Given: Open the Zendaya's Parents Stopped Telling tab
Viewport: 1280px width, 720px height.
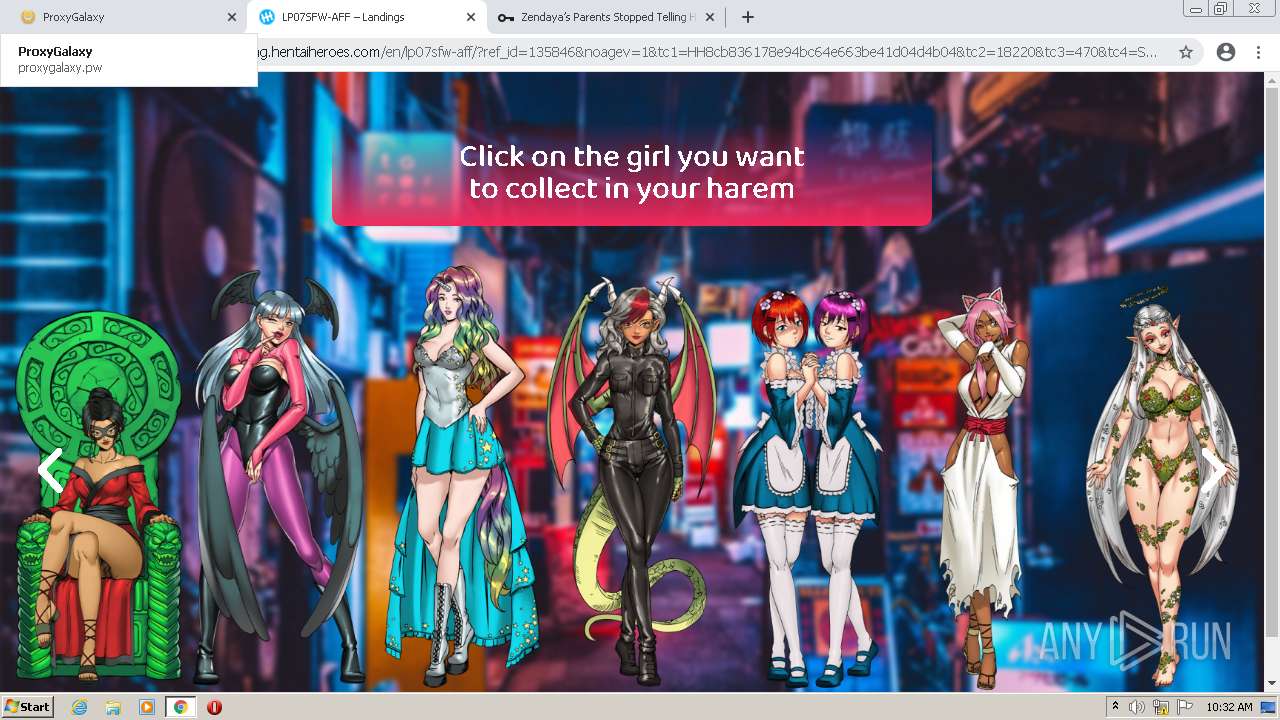Looking at the screenshot, I should click(x=605, y=17).
